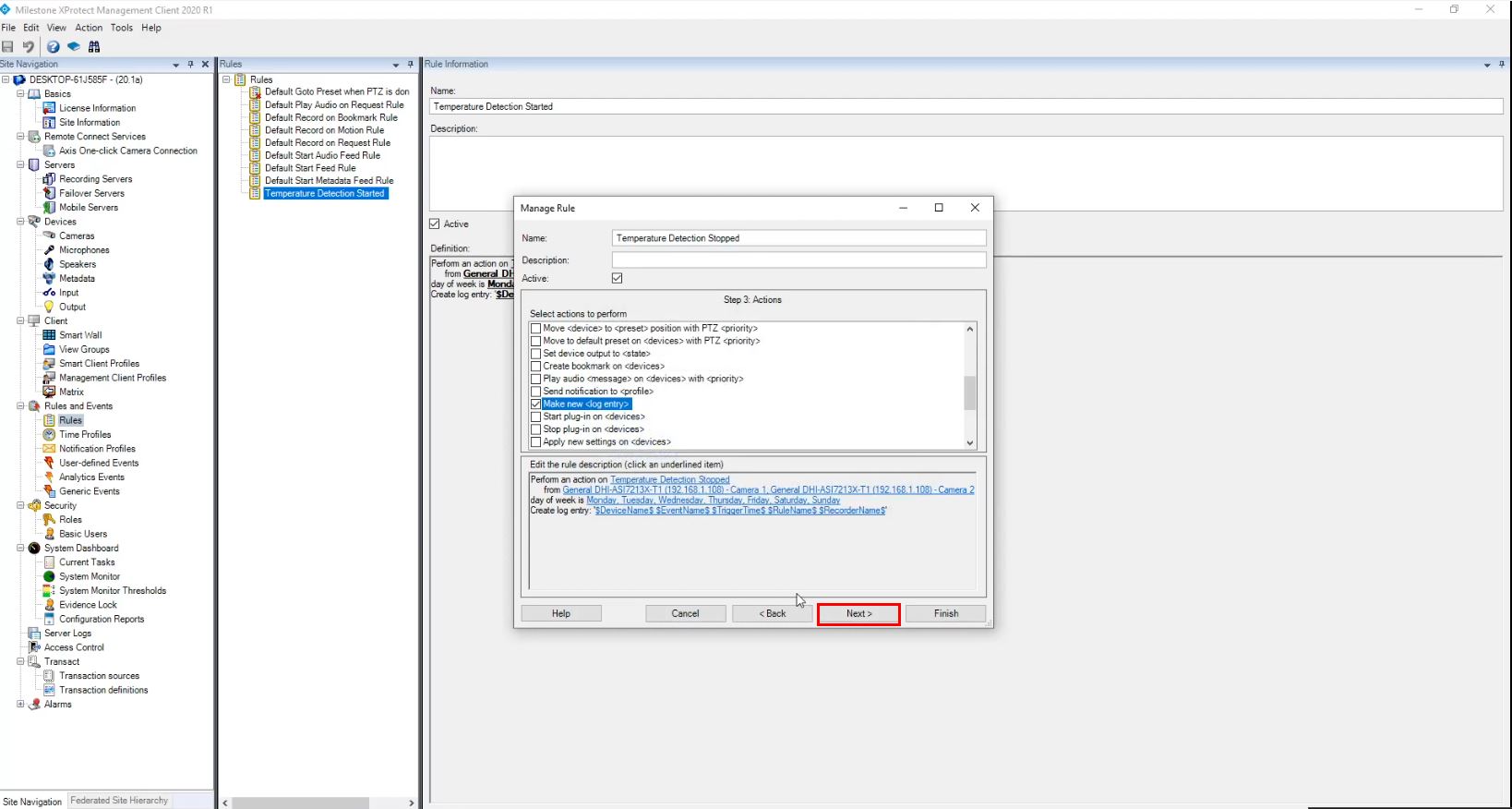
Task: Toggle Active checkbox in Manage Rule dialog
Action: click(618, 278)
